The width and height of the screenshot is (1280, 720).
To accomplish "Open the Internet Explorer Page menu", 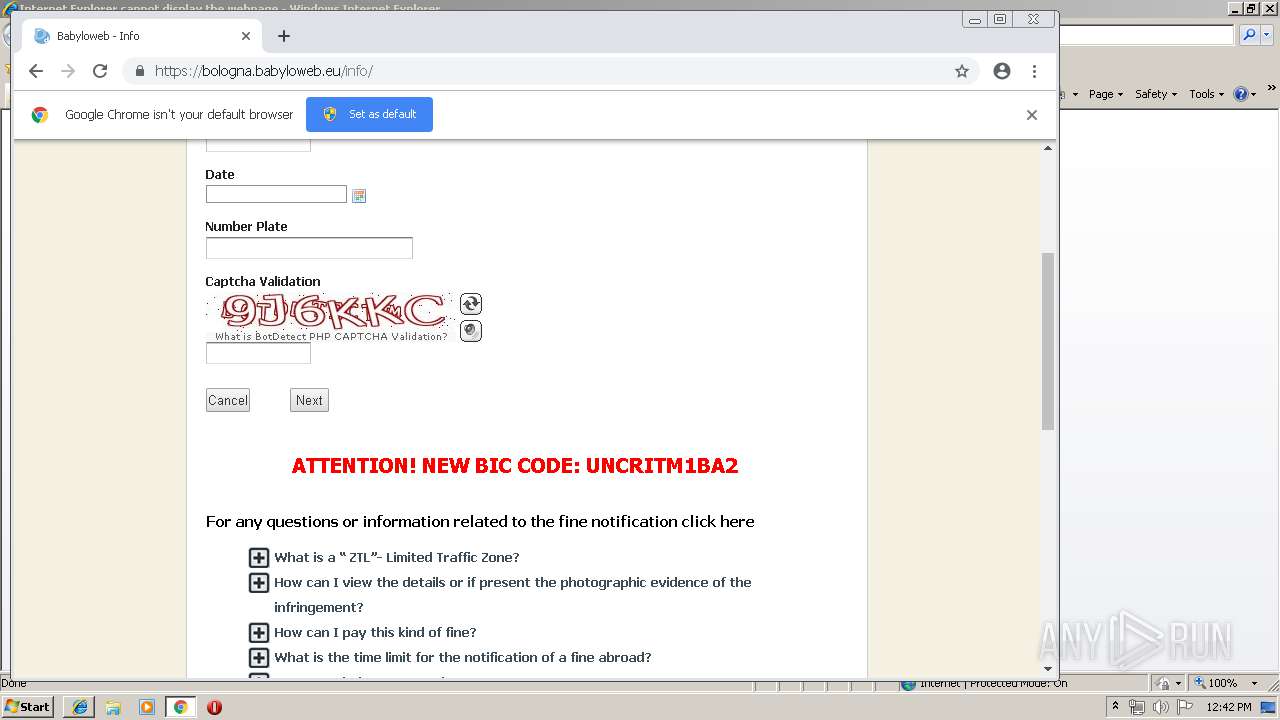I will (x=1106, y=94).
